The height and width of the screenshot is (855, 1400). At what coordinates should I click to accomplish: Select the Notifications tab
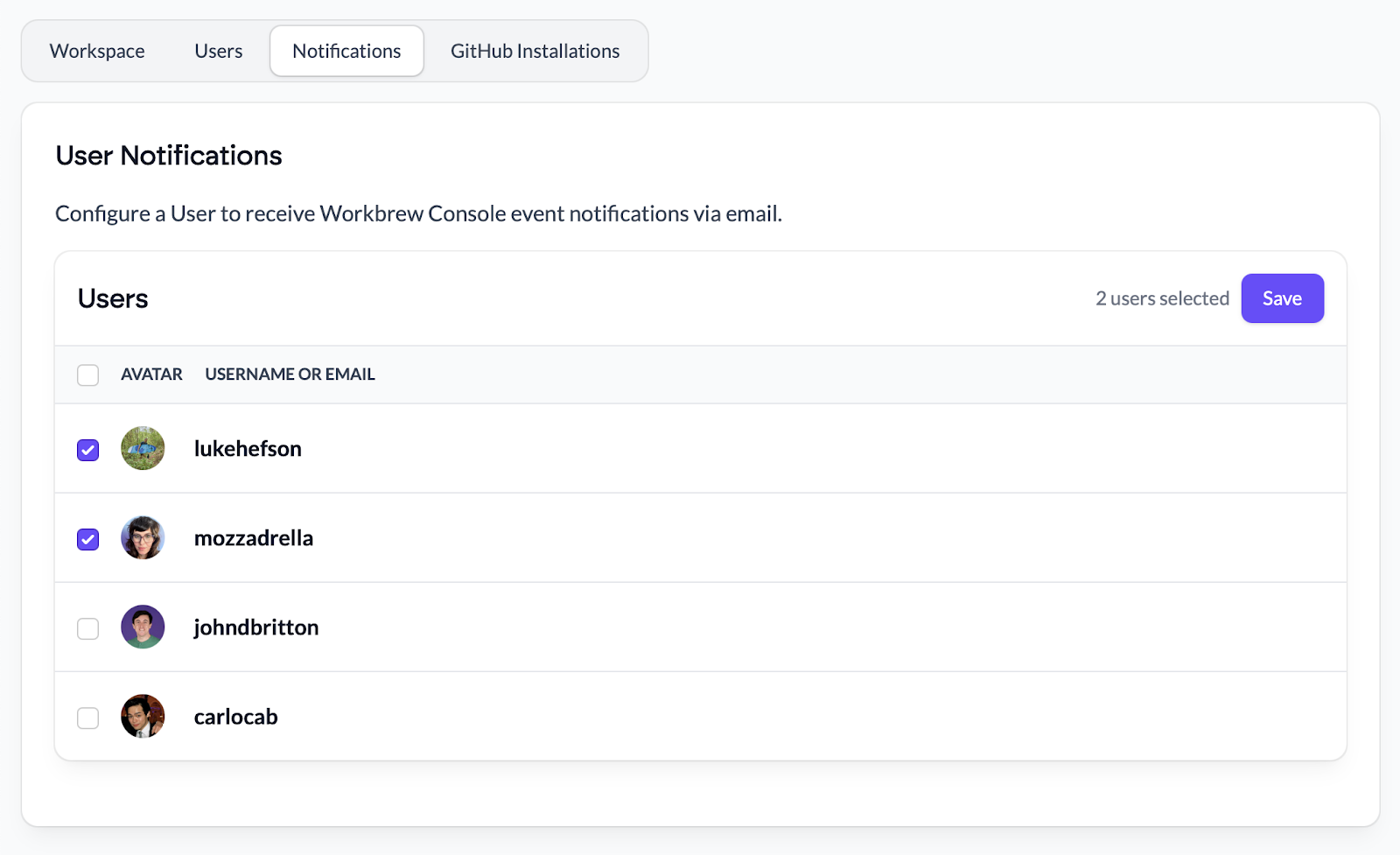[x=346, y=52]
